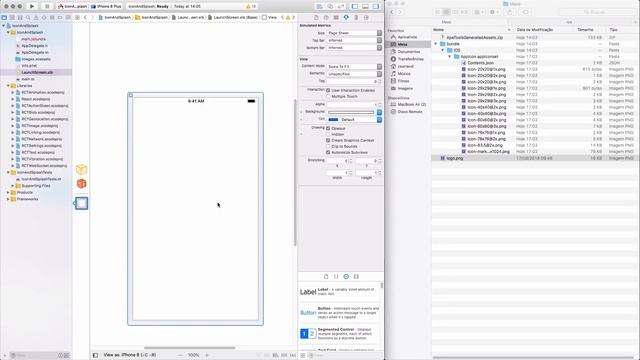Uncheck User Interaction Enabled
This screenshot has width=640, height=360.
(x=328, y=90)
